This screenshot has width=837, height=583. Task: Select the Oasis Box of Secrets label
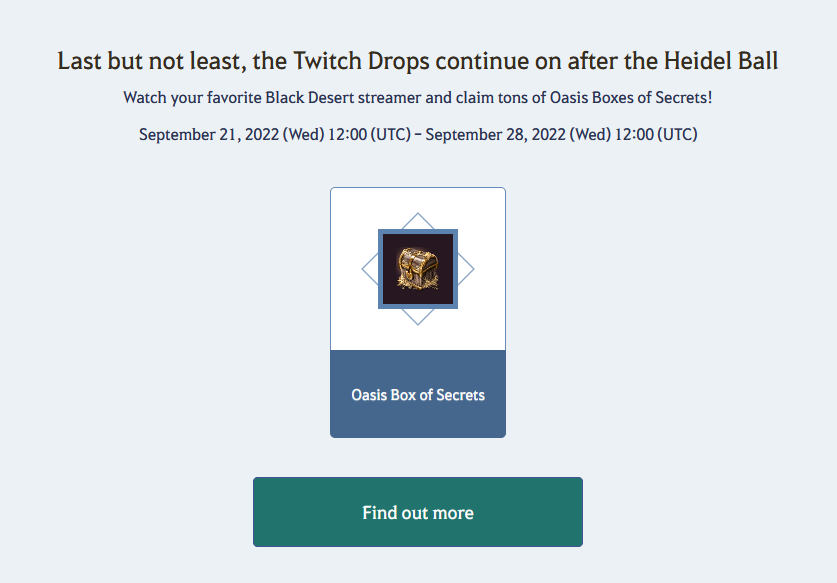point(418,395)
